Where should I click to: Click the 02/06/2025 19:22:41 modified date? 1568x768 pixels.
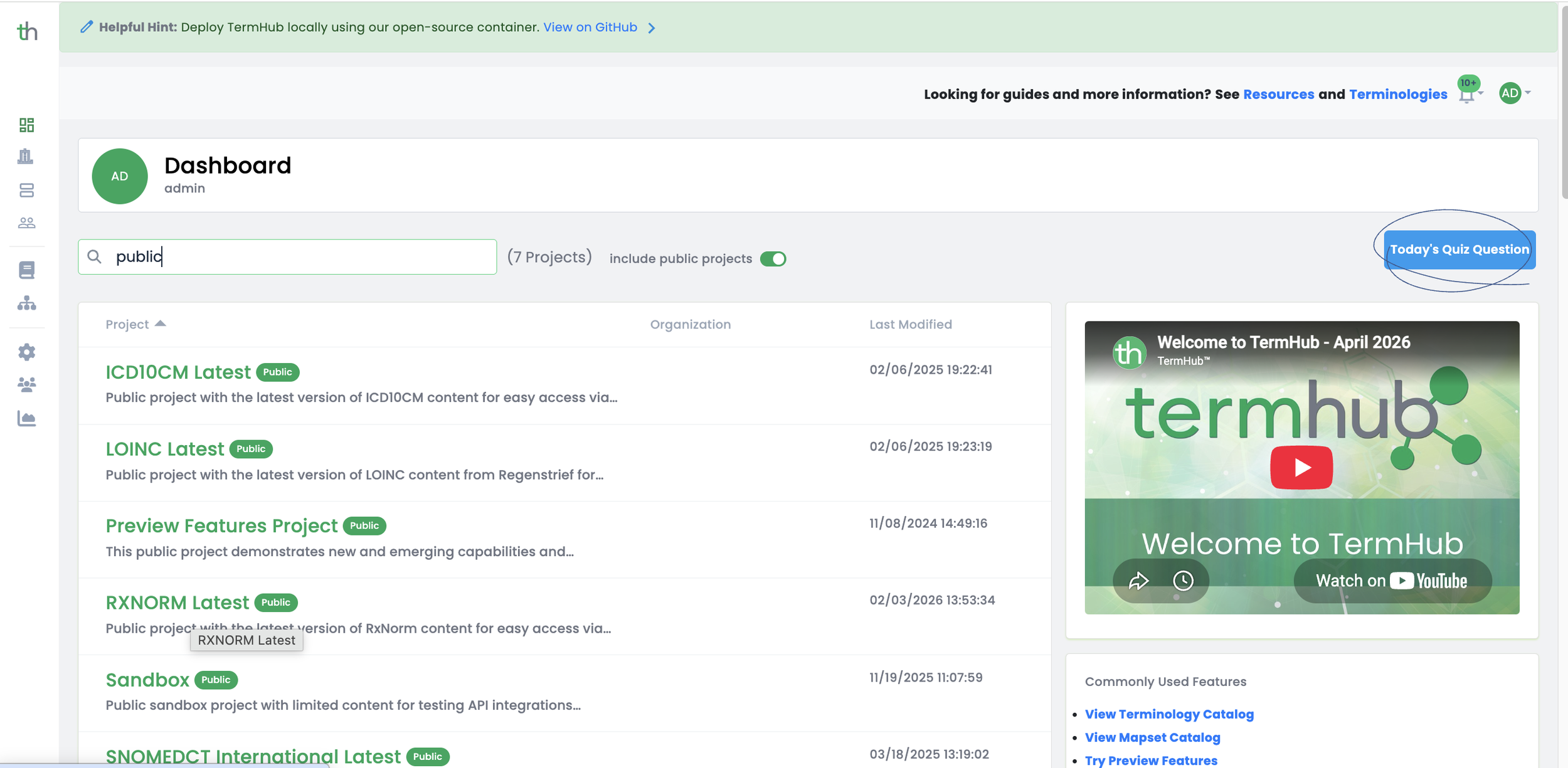931,370
